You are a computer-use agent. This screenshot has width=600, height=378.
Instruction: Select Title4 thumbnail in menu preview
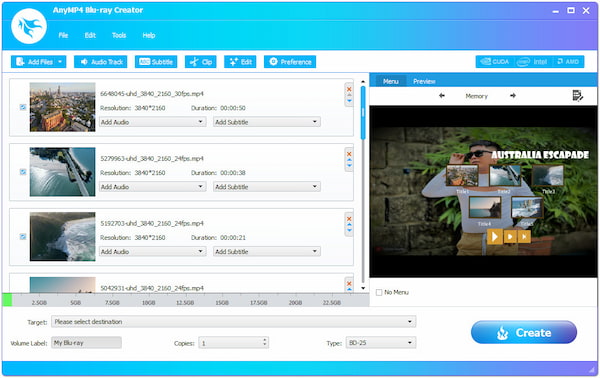coord(484,207)
